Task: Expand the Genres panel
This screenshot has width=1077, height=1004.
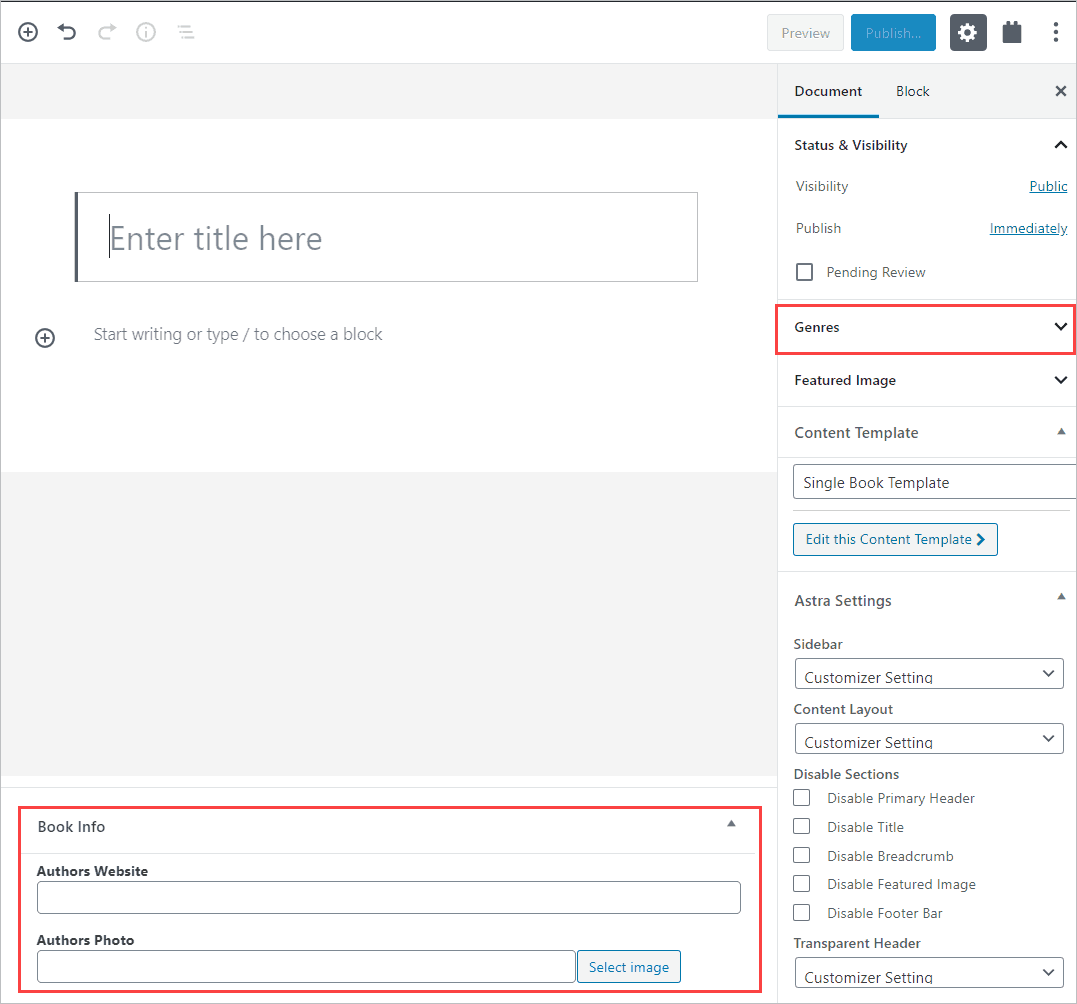Action: (x=927, y=328)
